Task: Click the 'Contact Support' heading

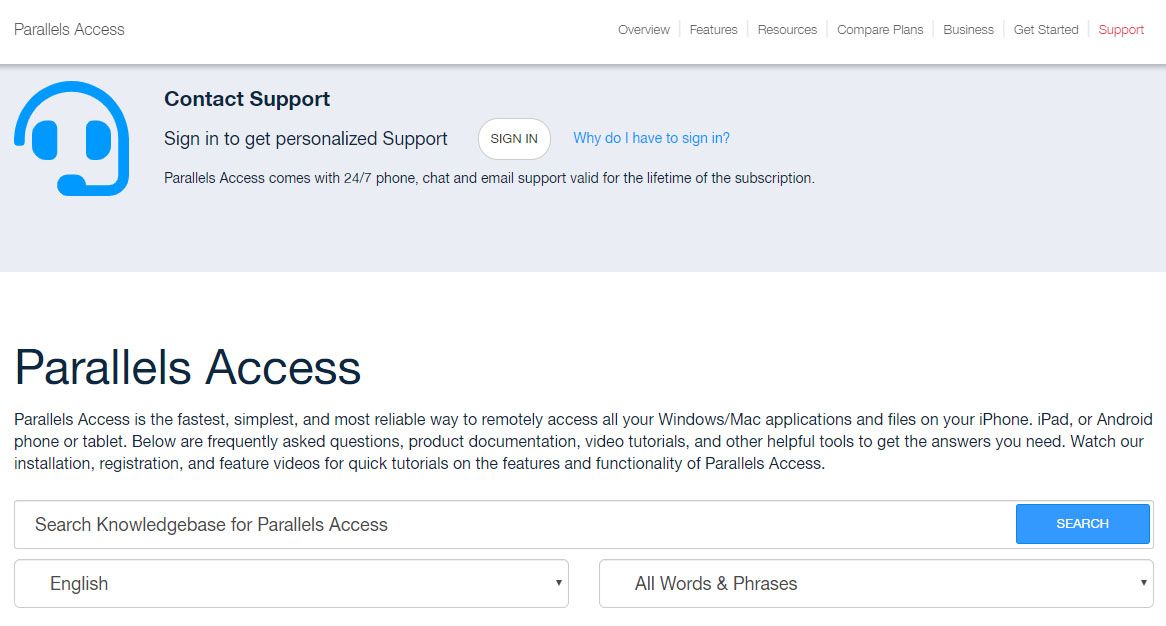Action: pos(246,99)
